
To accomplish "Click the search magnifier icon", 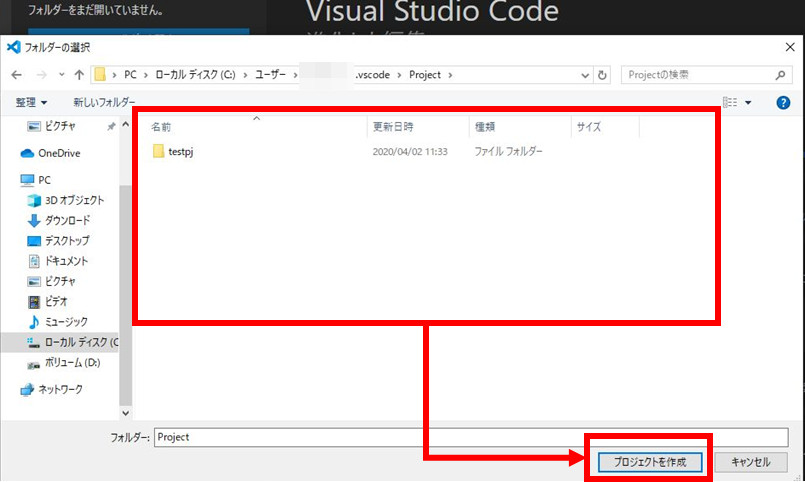I will point(780,75).
